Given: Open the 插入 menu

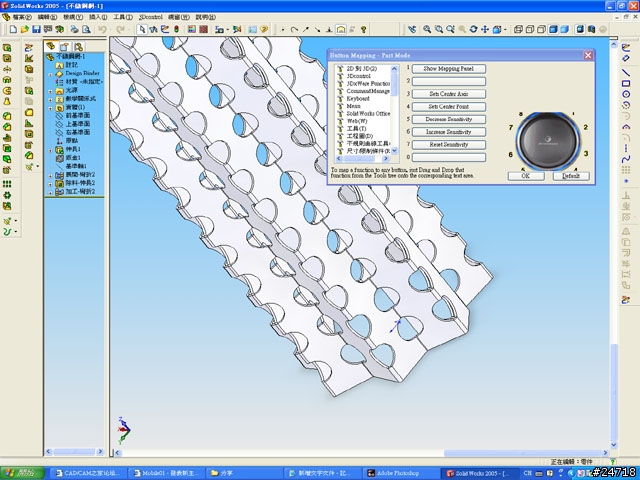Looking at the screenshot, I should 98,17.
